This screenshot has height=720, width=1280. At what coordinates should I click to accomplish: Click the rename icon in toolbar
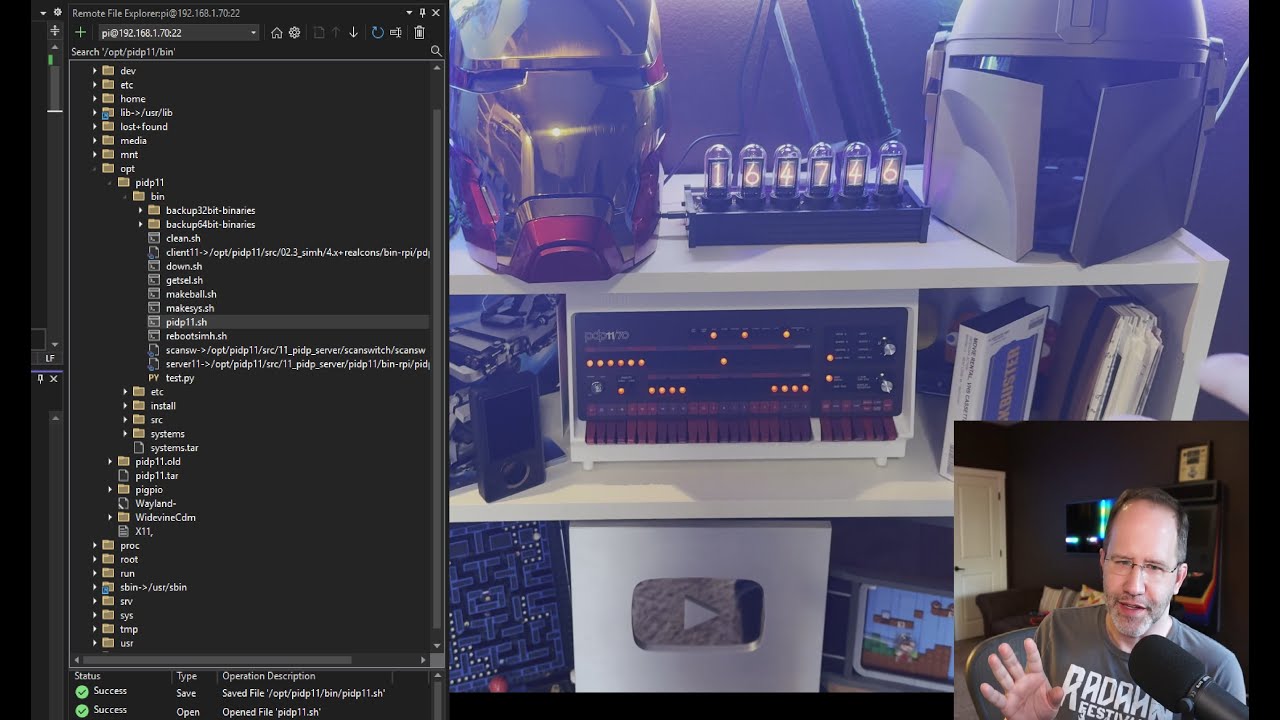[396, 33]
